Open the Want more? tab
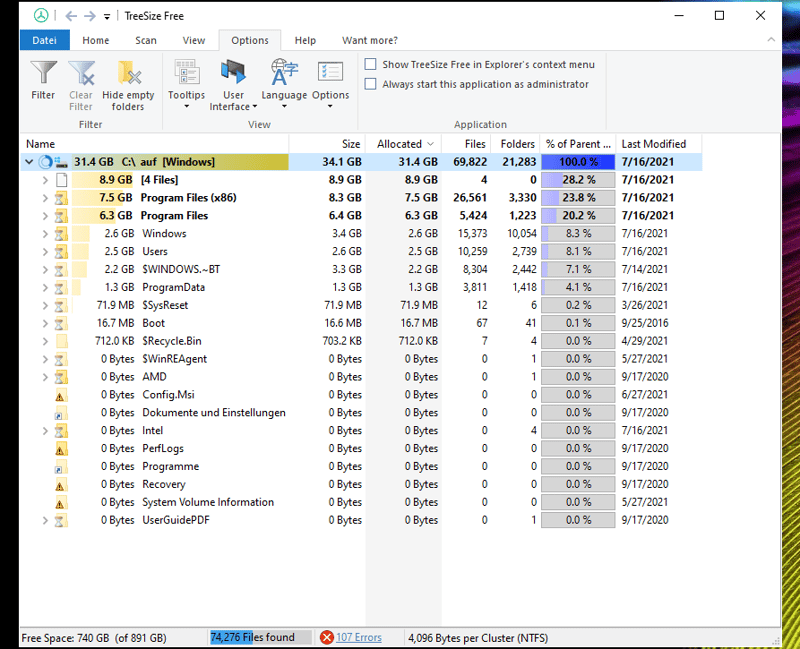The width and height of the screenshot is (800, 649). click(370, 40)
